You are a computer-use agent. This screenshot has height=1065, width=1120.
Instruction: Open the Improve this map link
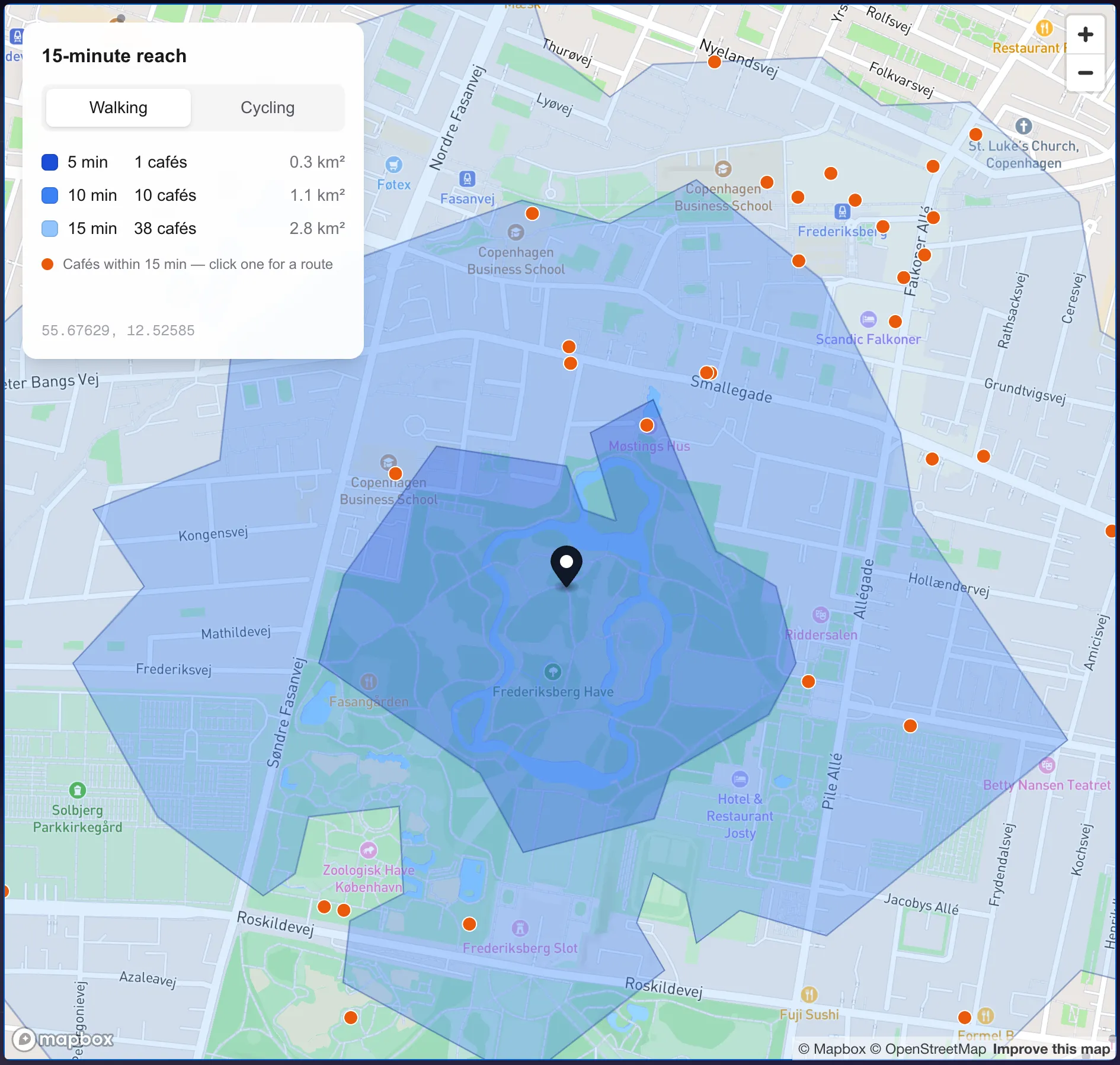(x=1051, y=1049)
